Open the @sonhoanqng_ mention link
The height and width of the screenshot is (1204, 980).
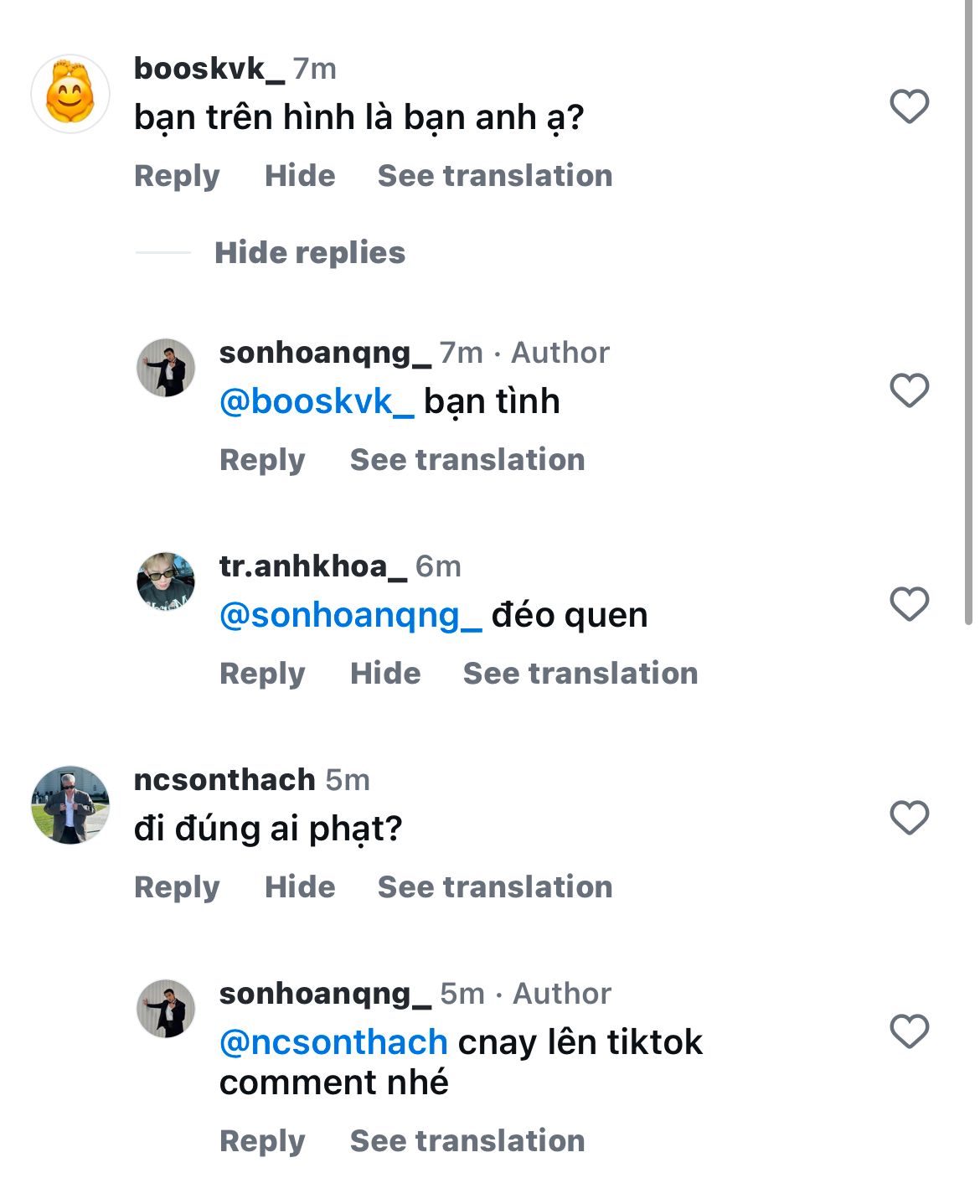pos(350,615)
